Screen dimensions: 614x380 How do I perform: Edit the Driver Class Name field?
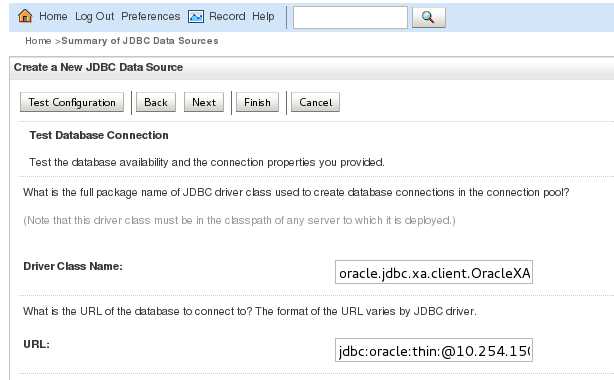pyautogui.click(x=434, y=272)
